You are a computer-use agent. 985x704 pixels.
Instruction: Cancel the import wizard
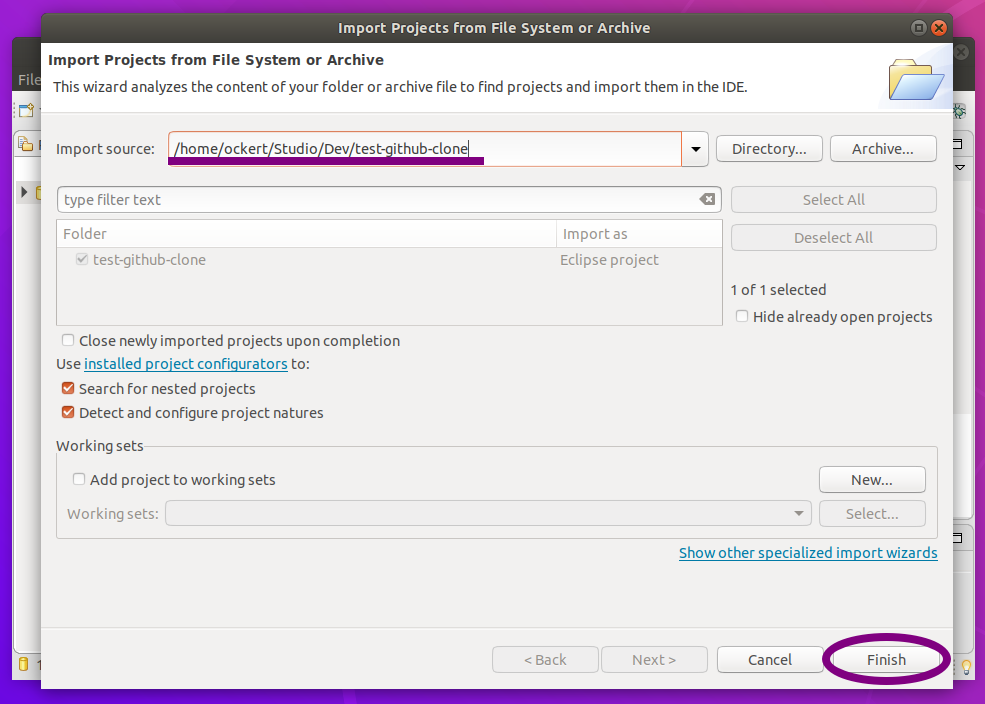(x=769, y=660)
